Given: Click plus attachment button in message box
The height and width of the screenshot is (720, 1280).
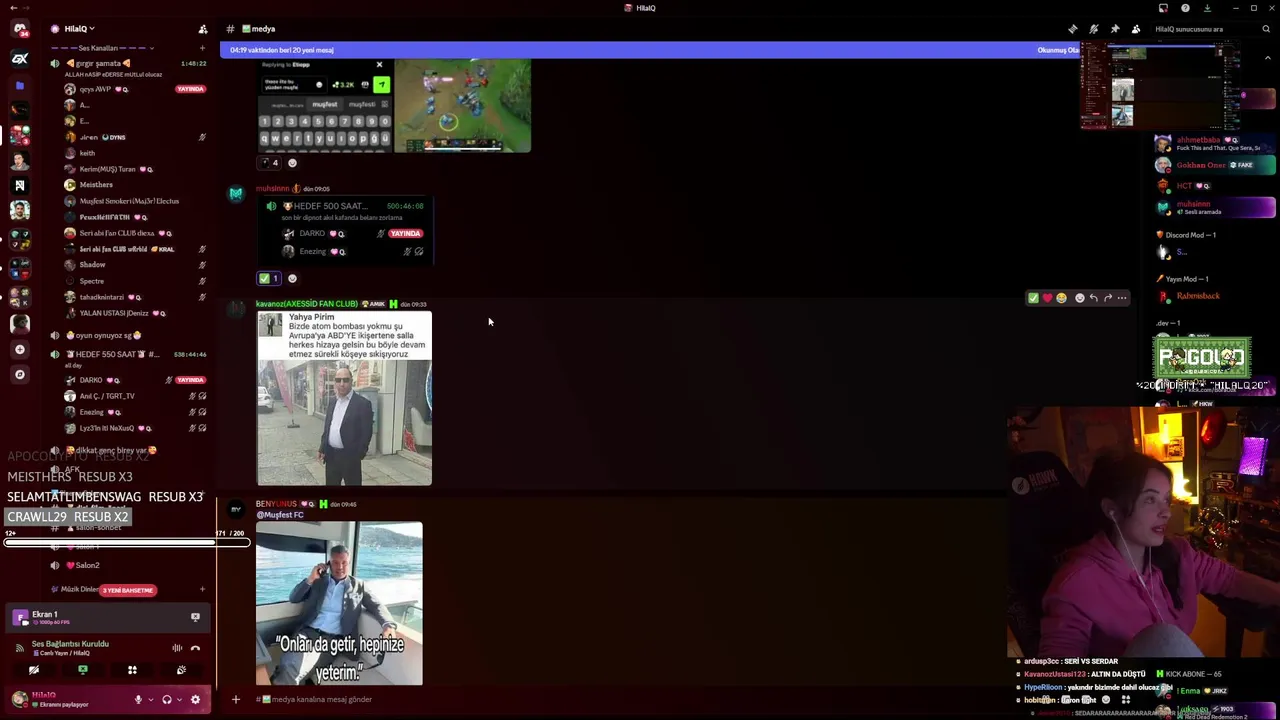Looking at the screenshot, I should (236, 699).
